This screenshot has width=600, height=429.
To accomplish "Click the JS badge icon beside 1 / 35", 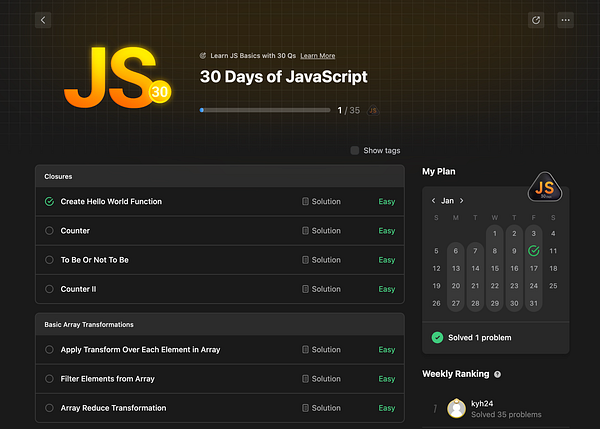I will [x=373, y=111].
